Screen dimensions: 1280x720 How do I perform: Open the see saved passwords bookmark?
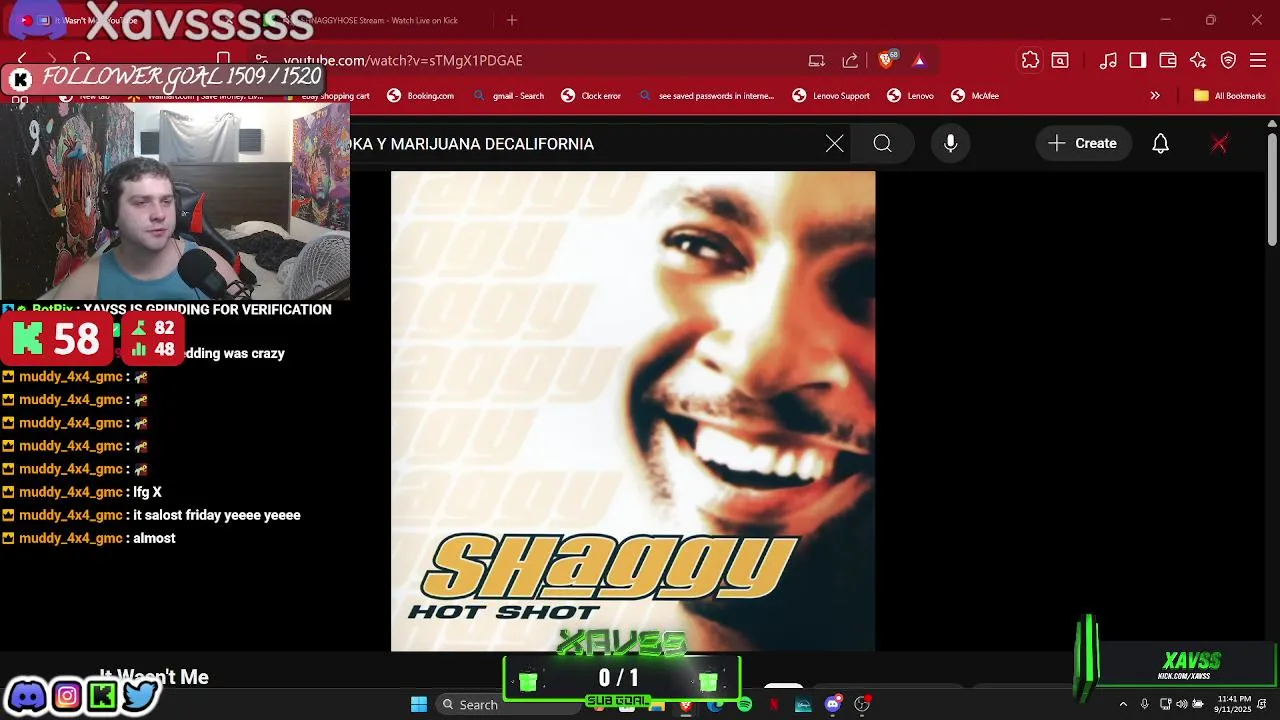coord(706,96)
